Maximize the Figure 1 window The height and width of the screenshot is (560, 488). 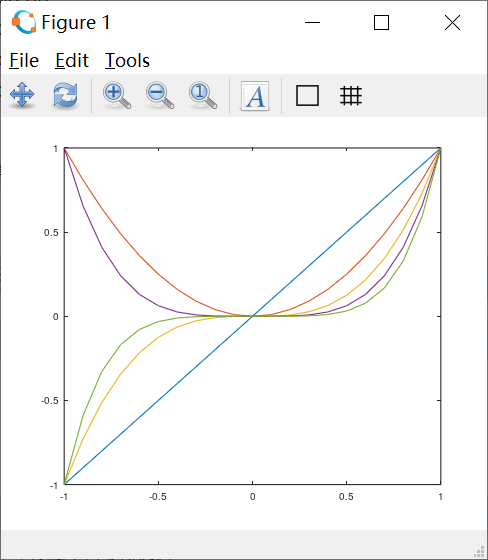coord(381,22)
